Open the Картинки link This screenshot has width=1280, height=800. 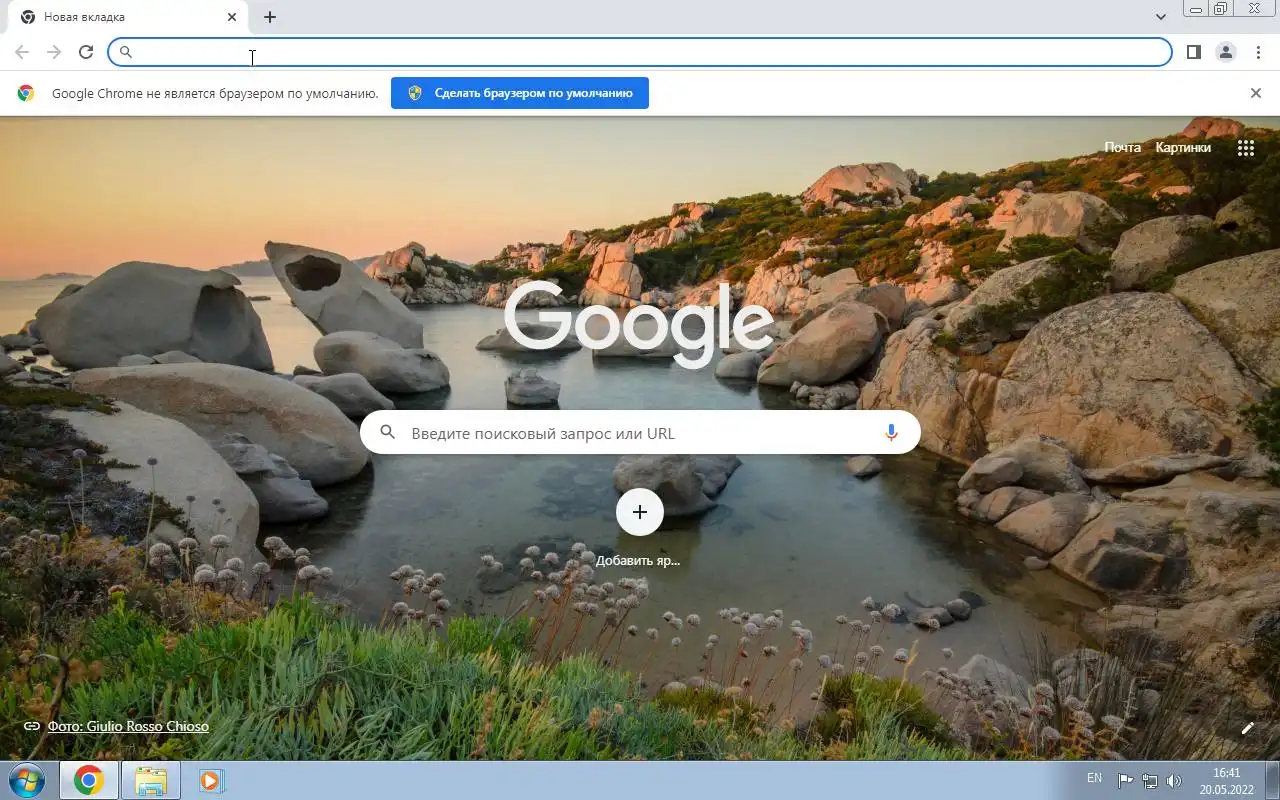tap(1183, 147)
